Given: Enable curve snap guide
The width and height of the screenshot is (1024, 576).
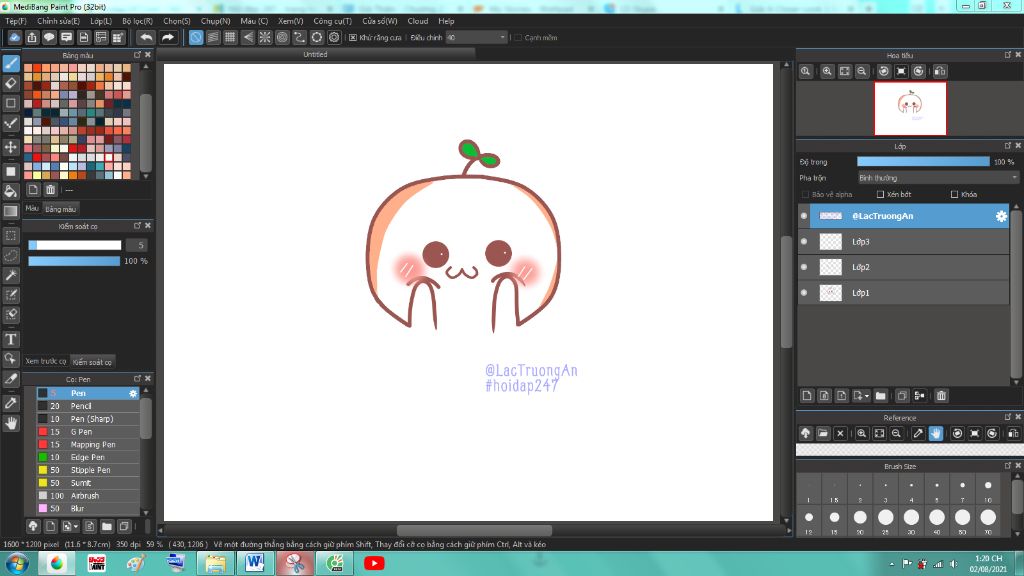Looking at the screenshot, I should coord(299,37).
